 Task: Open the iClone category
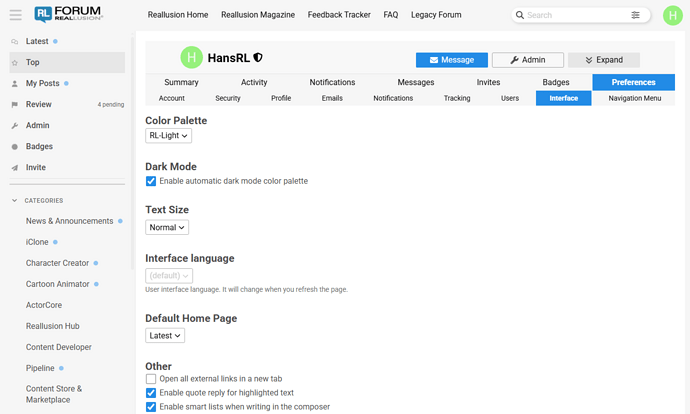37,242
